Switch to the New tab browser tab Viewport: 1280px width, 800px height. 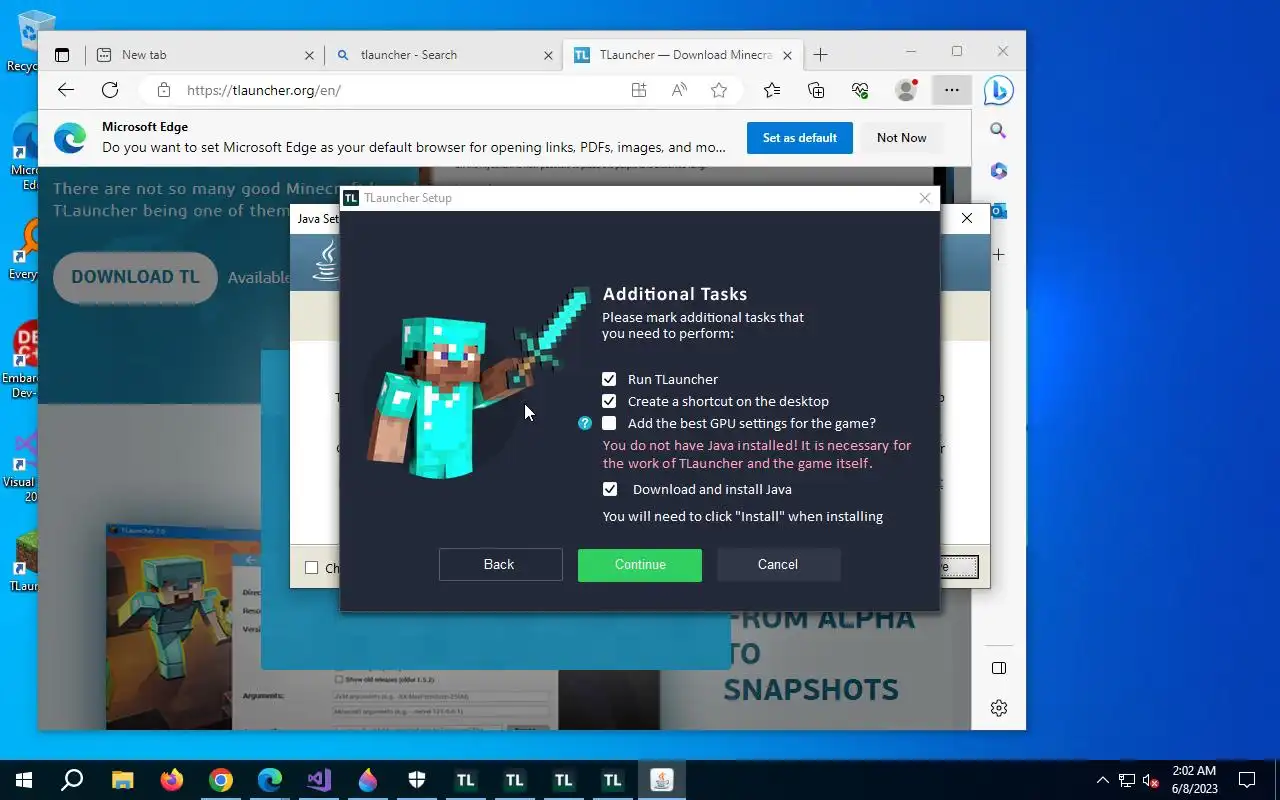pos(204,55)
